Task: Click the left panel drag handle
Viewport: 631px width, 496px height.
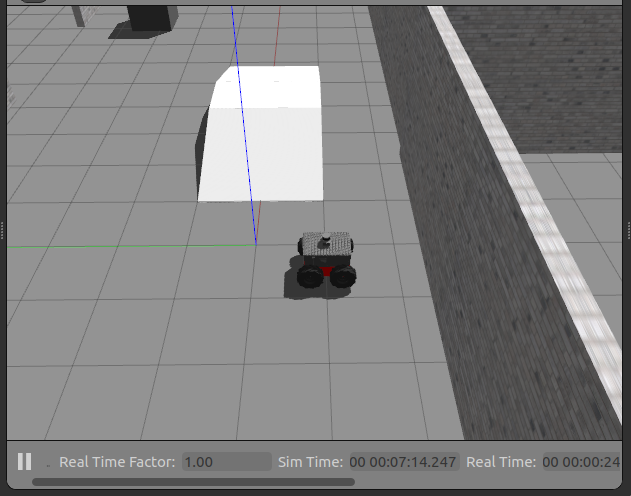Action: click(2, 231)
